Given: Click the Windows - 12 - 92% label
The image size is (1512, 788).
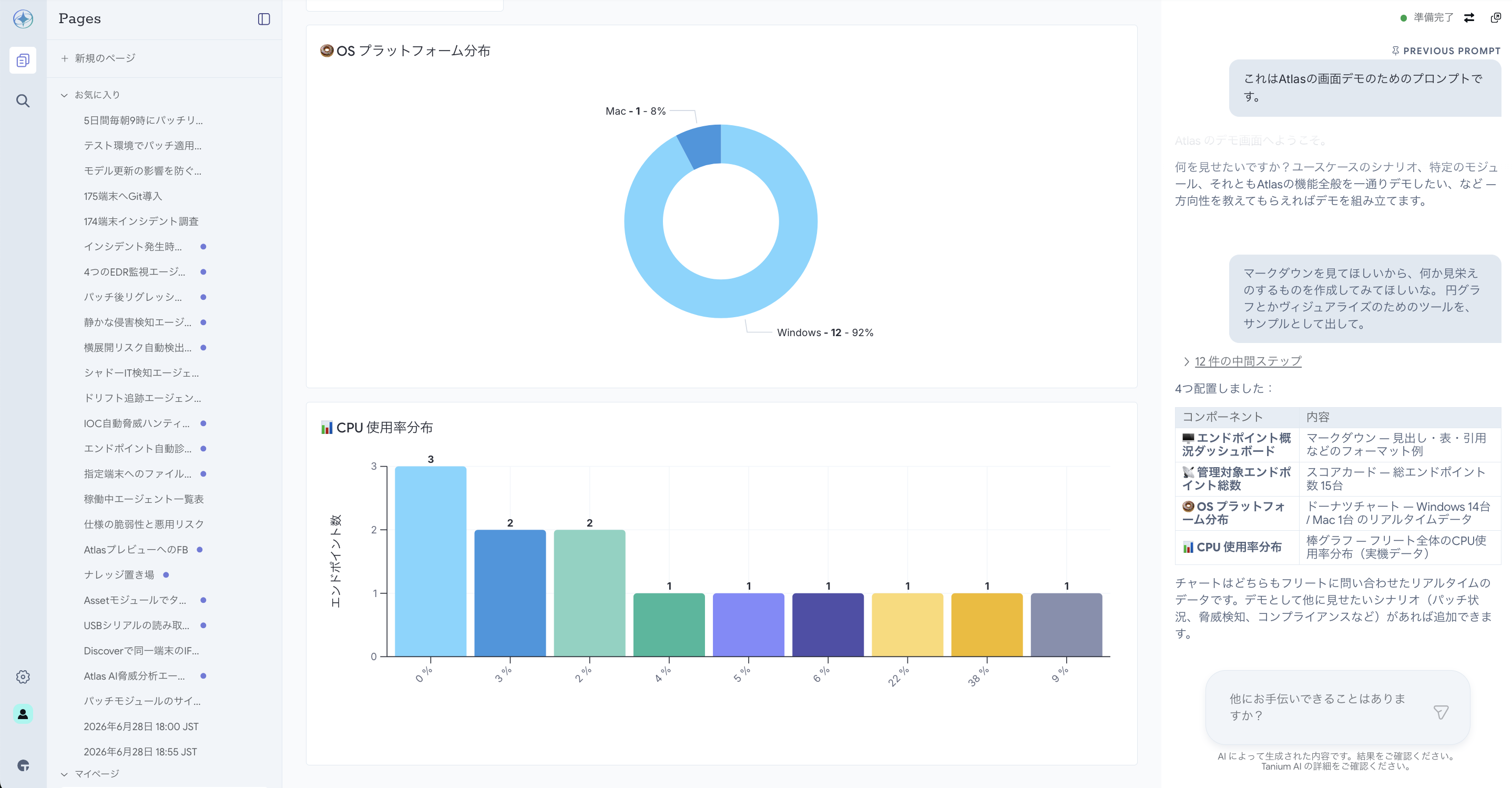Looking at the screenshot, I should pyautogui.click(x=825, y=333).
